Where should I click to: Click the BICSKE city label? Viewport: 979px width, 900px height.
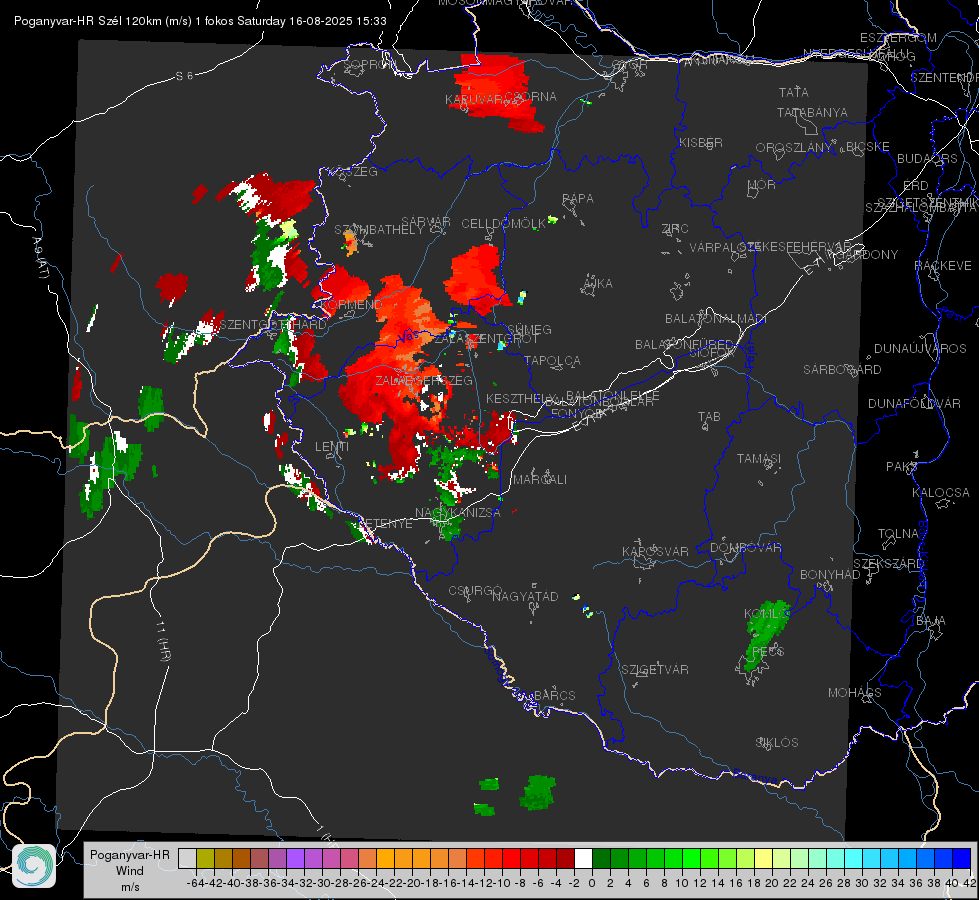coord(868,146)
